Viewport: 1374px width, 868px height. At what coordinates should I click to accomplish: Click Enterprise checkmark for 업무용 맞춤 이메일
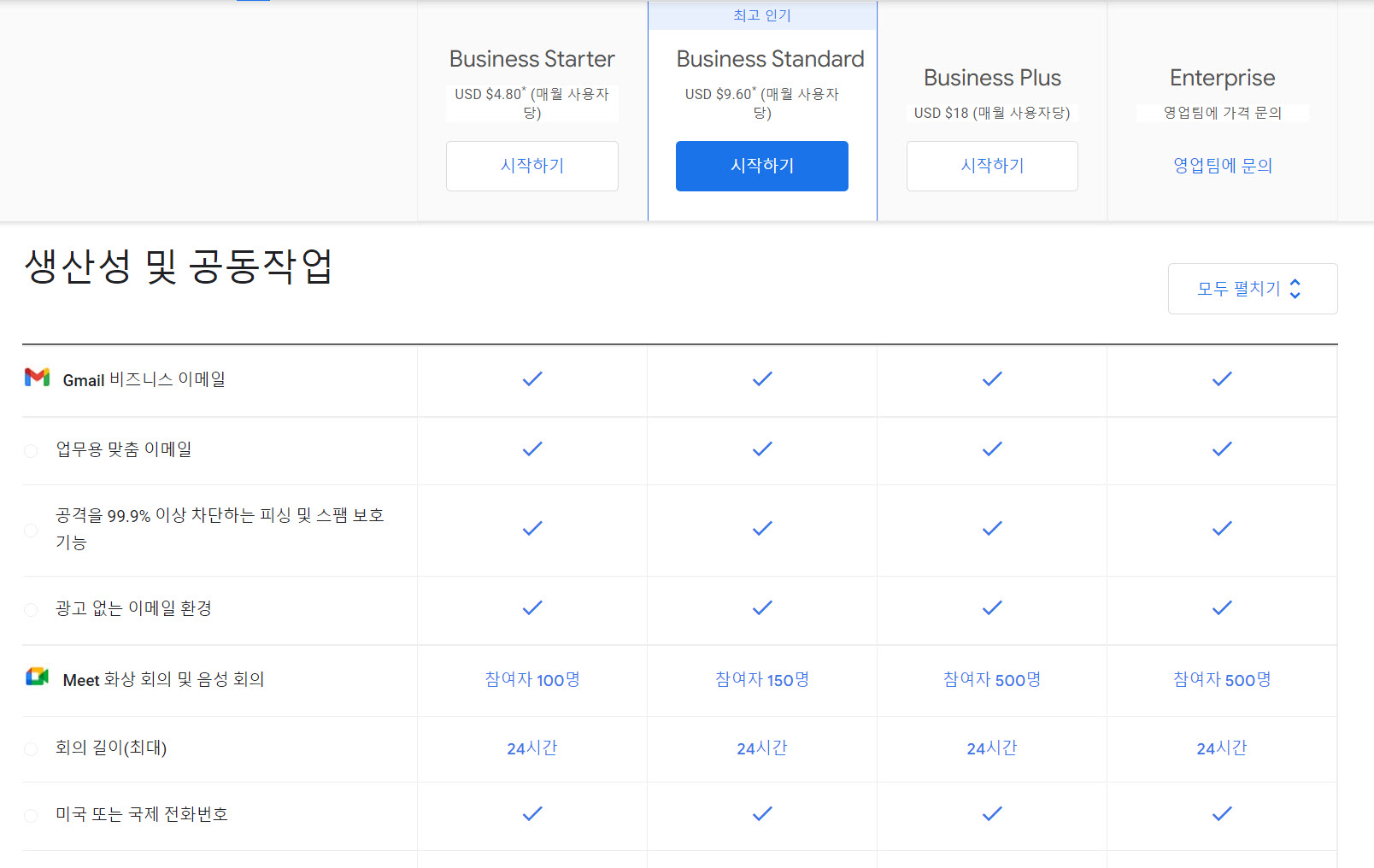pyautogui.click(x=1222, y=449)
